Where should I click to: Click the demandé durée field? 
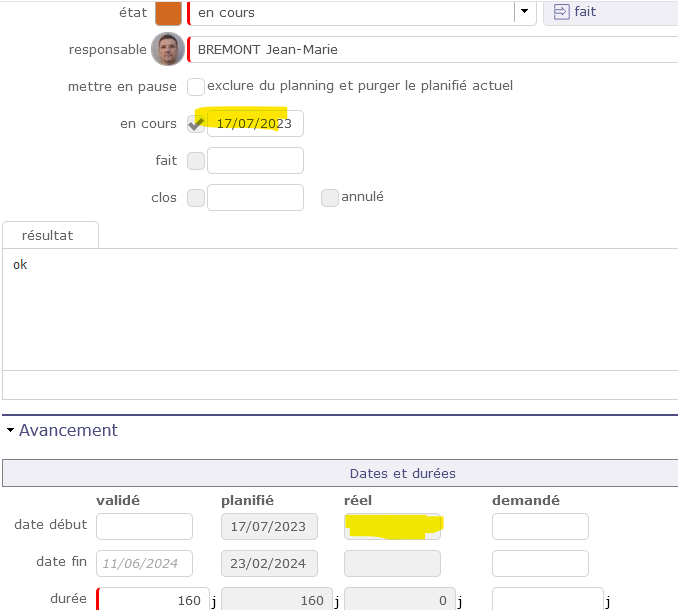click(548, 600)
